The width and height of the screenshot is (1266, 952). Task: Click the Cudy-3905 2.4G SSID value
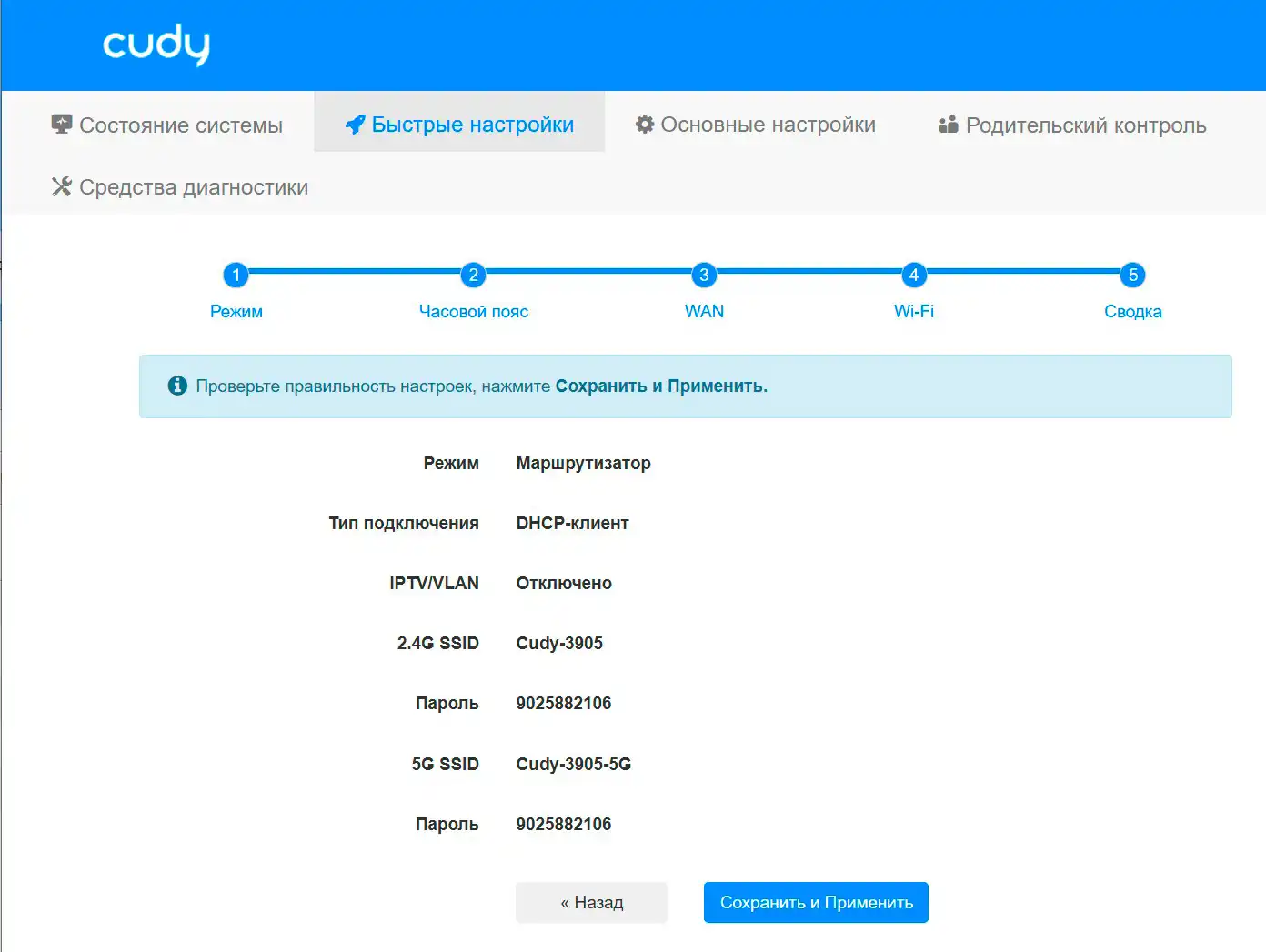coord(559,643)
